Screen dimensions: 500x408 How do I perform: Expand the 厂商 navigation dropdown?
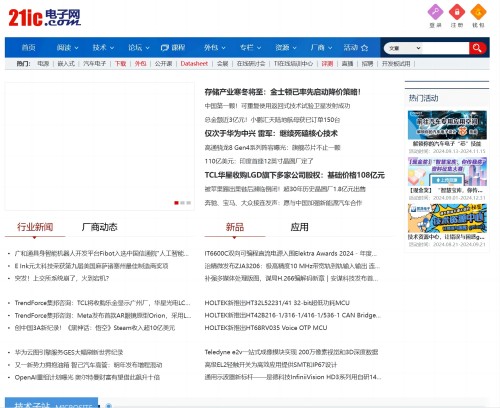coord(321,48)
